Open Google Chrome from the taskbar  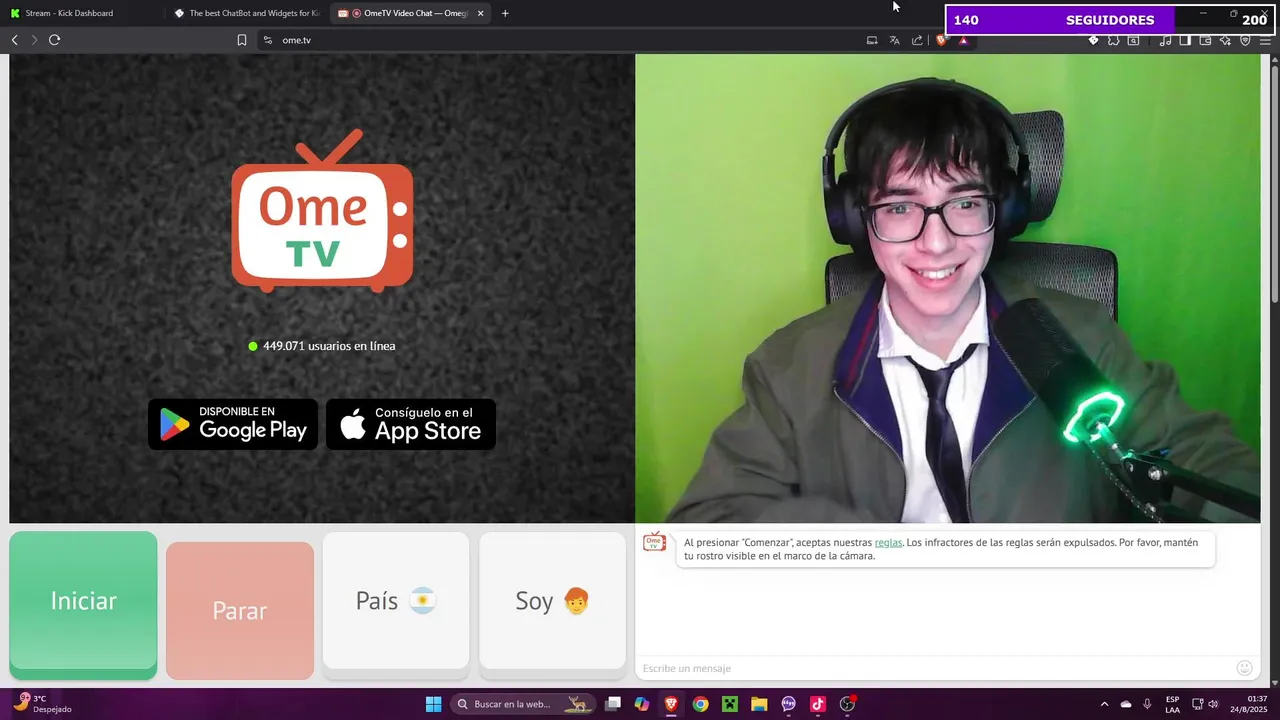coord(700,704)
